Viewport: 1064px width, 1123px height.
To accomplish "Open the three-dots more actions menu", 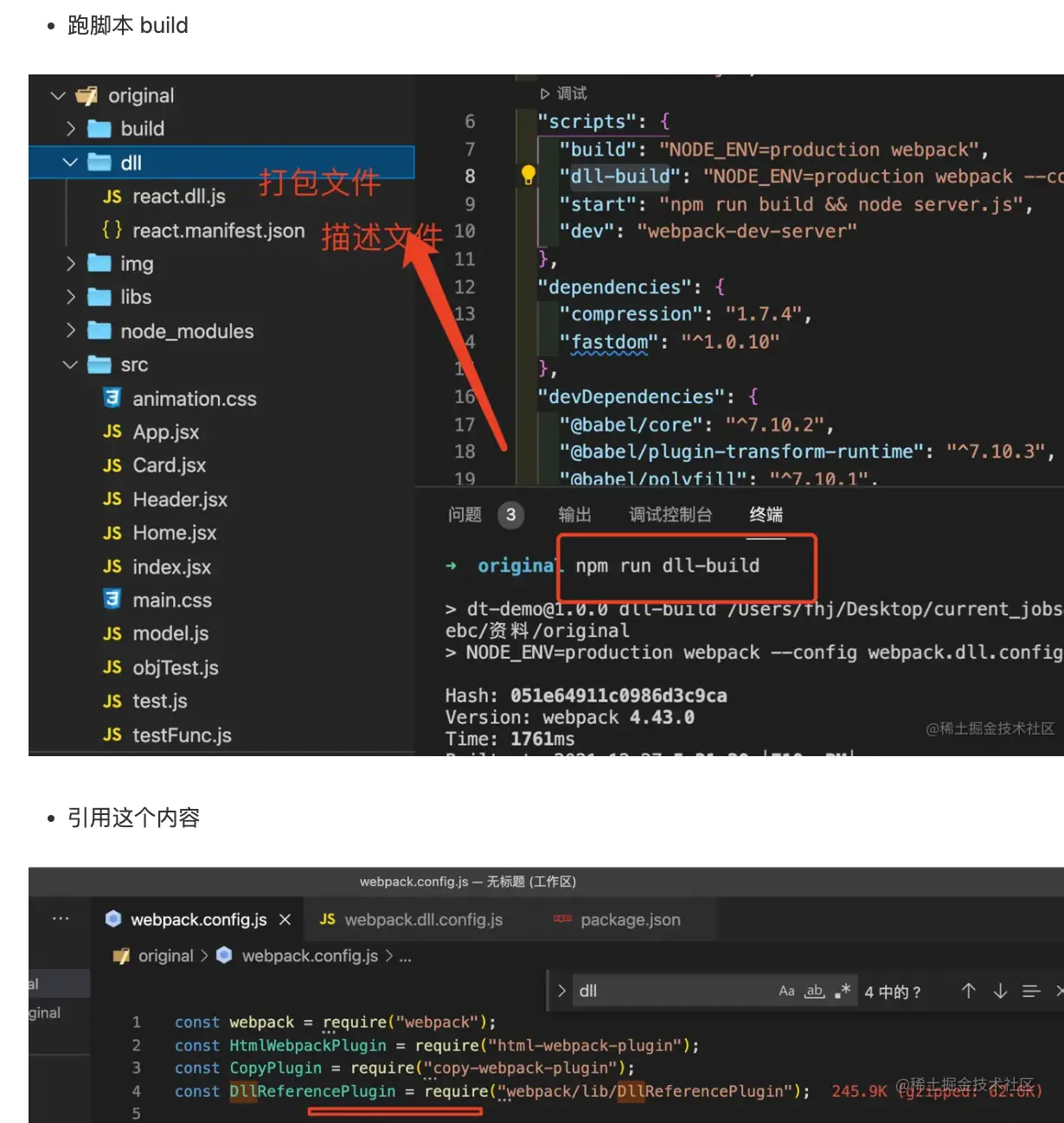I will 61,918.
